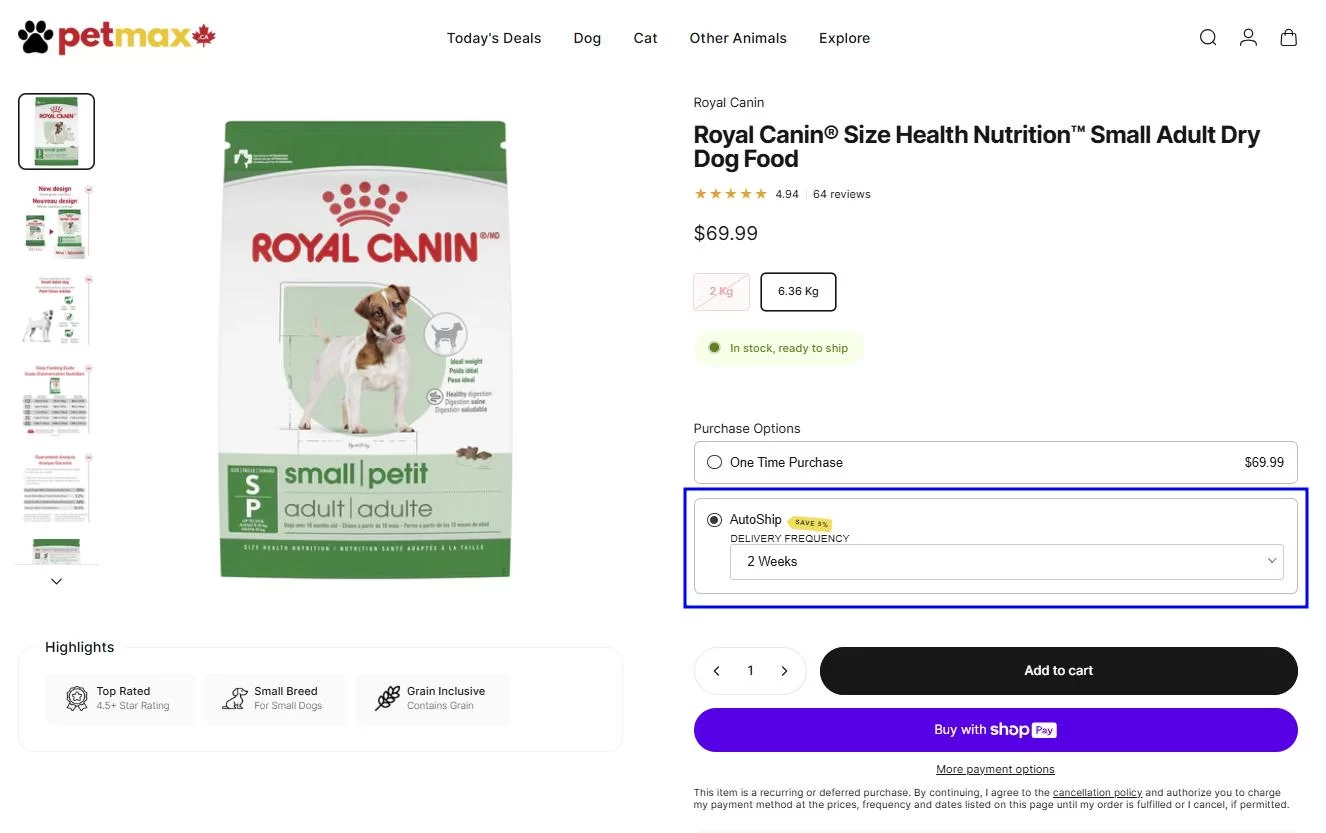Click the Grain Inclusive highlight icon
Viewport: 1326px width, 833px height.
point(388,698)
